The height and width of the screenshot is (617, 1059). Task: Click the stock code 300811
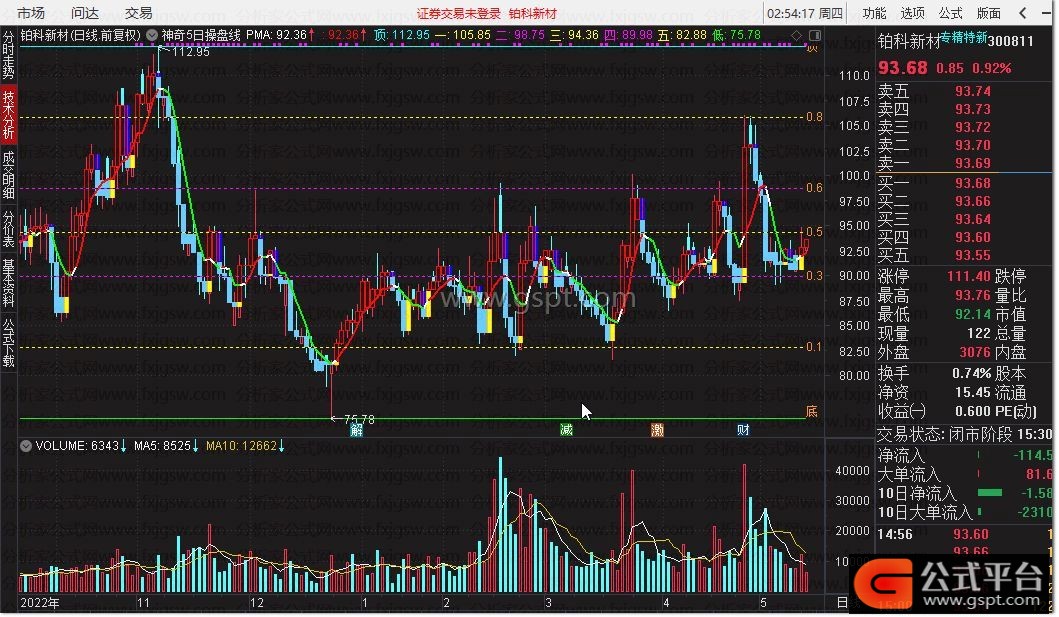[x=1010, y=41]
